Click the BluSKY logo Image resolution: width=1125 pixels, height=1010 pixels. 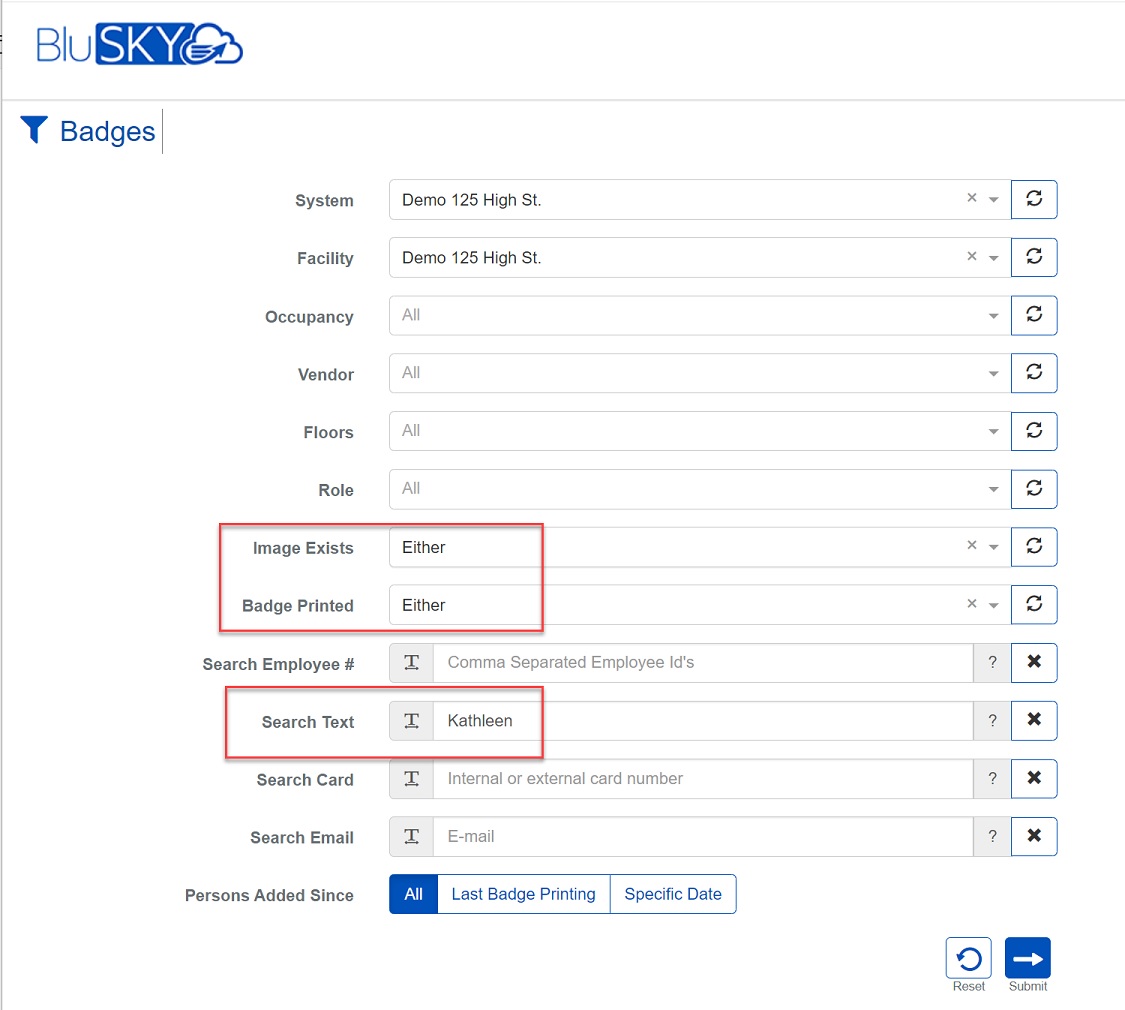140,45
